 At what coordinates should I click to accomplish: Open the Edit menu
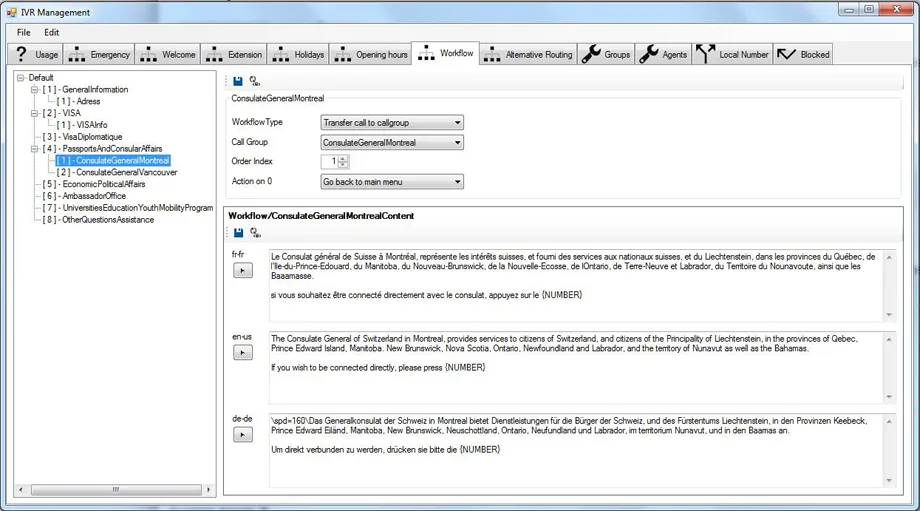[x=52, y=32]
